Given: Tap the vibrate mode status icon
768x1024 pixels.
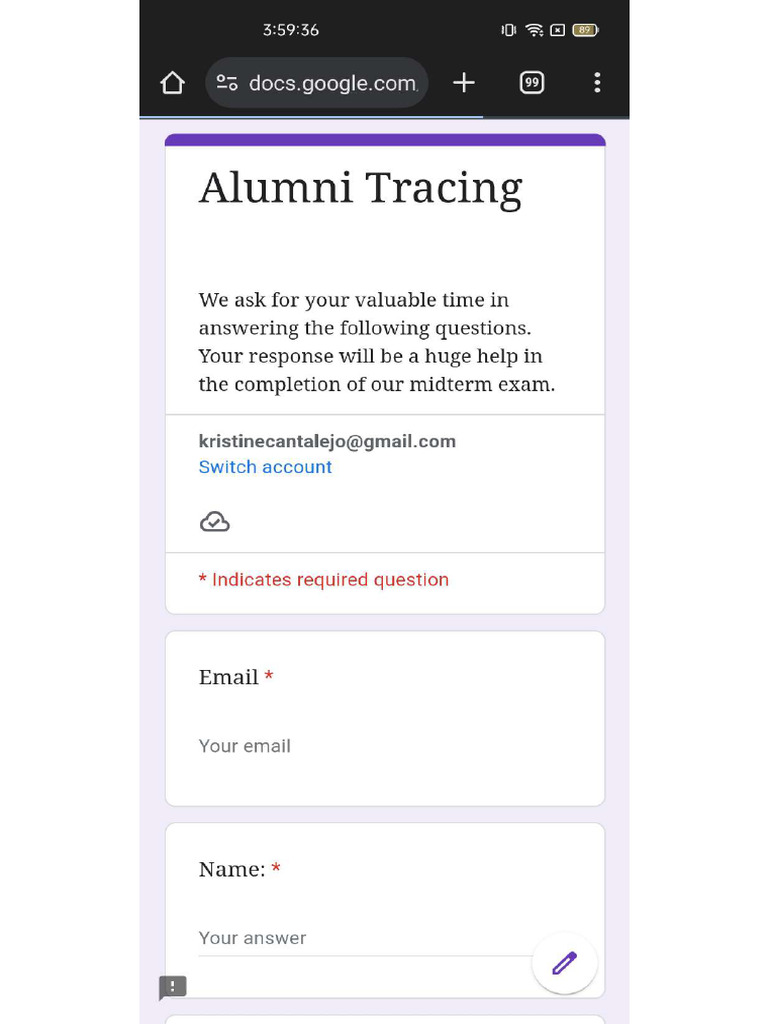Looking at the screenshot, I should coord(508,30).
